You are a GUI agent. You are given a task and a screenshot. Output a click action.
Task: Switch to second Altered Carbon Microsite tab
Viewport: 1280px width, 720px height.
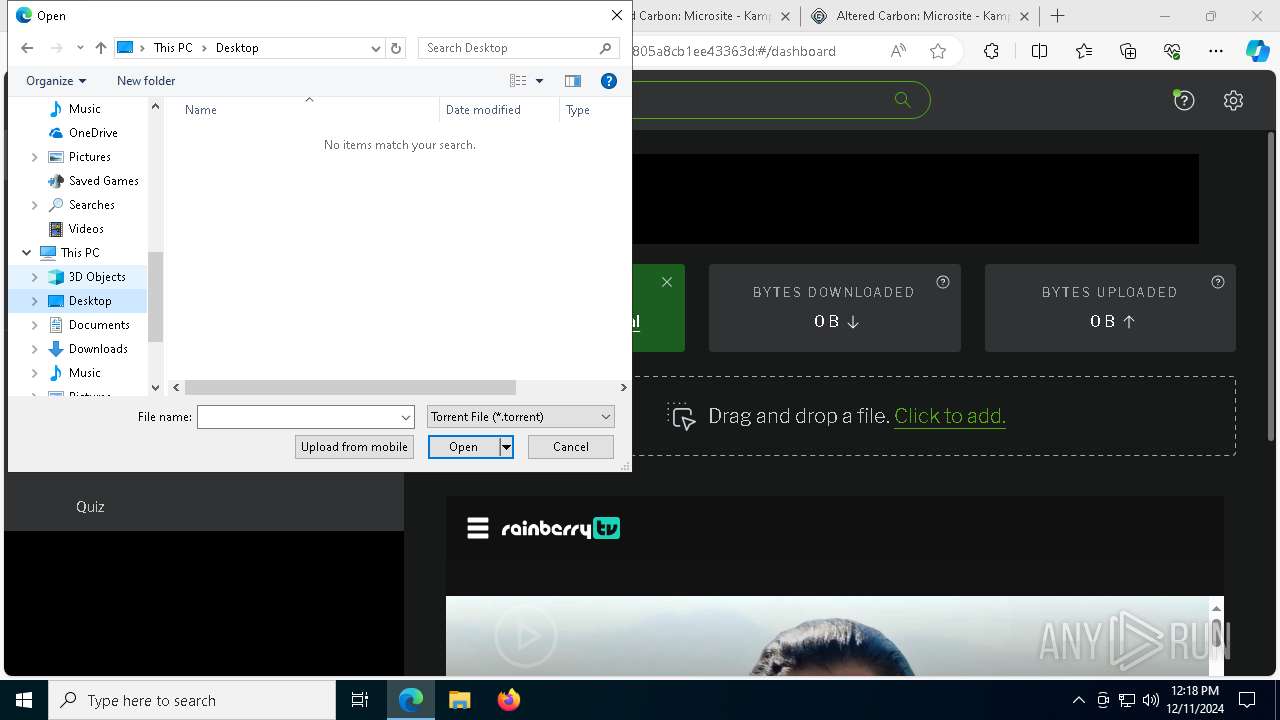(920, 16)
